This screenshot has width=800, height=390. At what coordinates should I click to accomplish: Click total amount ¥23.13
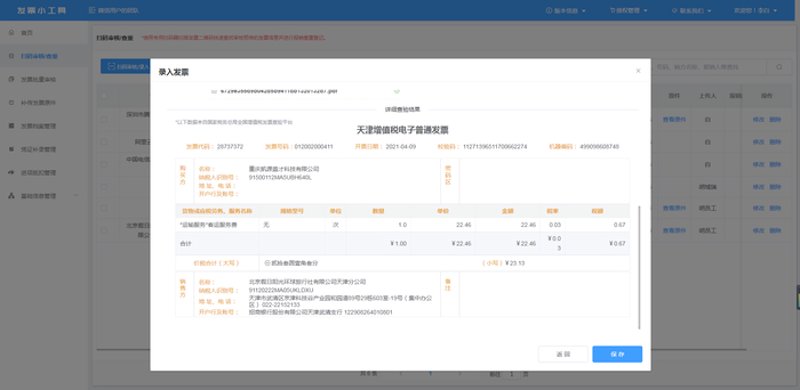[x=515, y=263]
